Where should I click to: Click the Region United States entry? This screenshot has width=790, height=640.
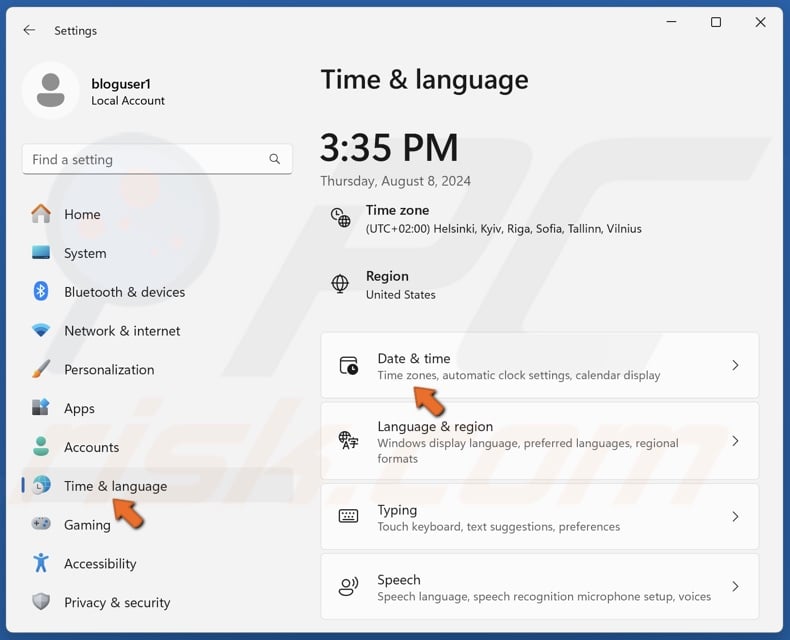point(383,285)
